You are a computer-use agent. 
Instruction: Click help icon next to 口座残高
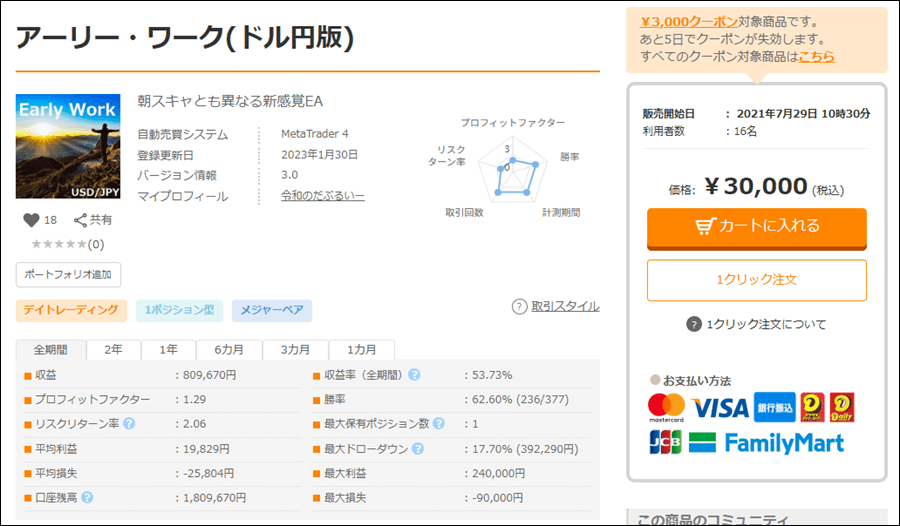(x=87, y=497)
